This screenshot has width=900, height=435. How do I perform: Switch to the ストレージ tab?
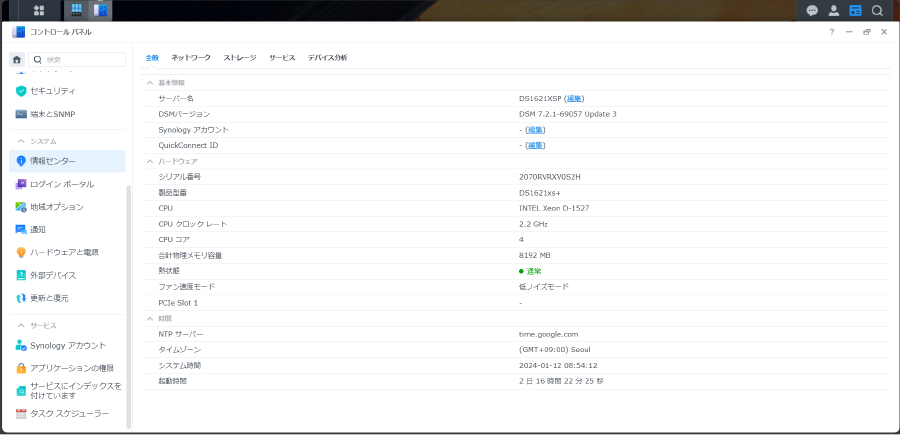(x=240, y=58)
